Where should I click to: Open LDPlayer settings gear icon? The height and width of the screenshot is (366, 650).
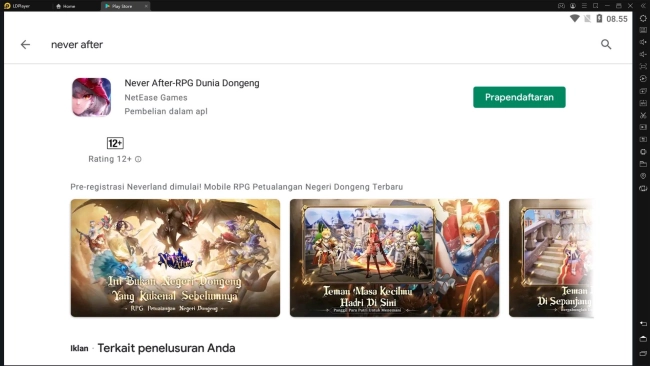[x=643, y=18]
